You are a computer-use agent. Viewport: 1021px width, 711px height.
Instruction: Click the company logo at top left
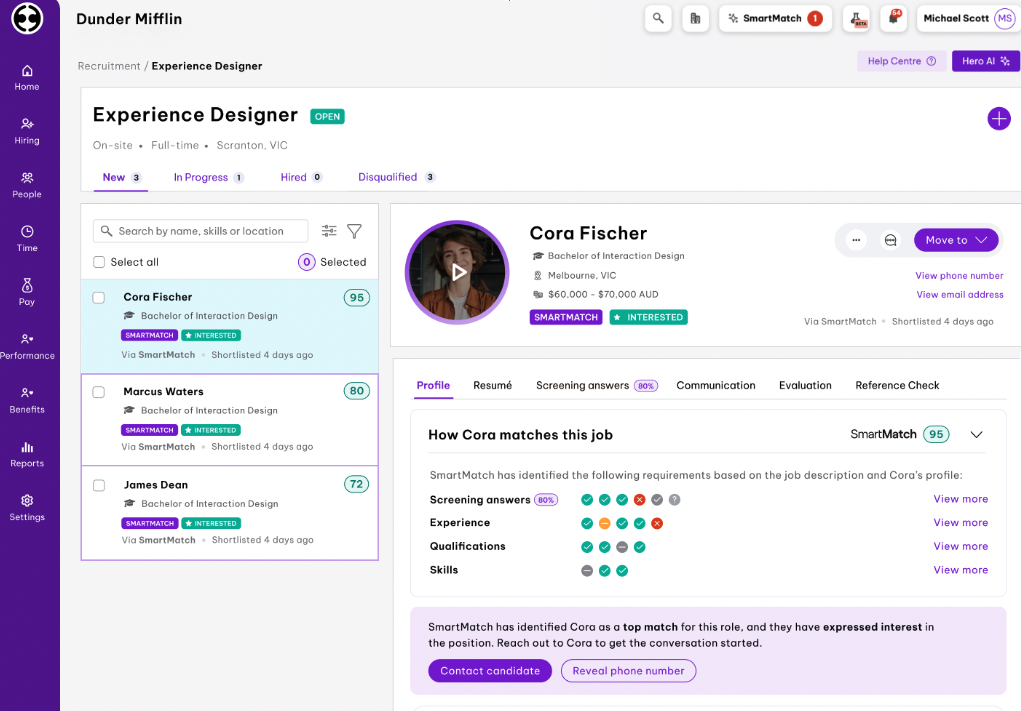pos(27,18)
